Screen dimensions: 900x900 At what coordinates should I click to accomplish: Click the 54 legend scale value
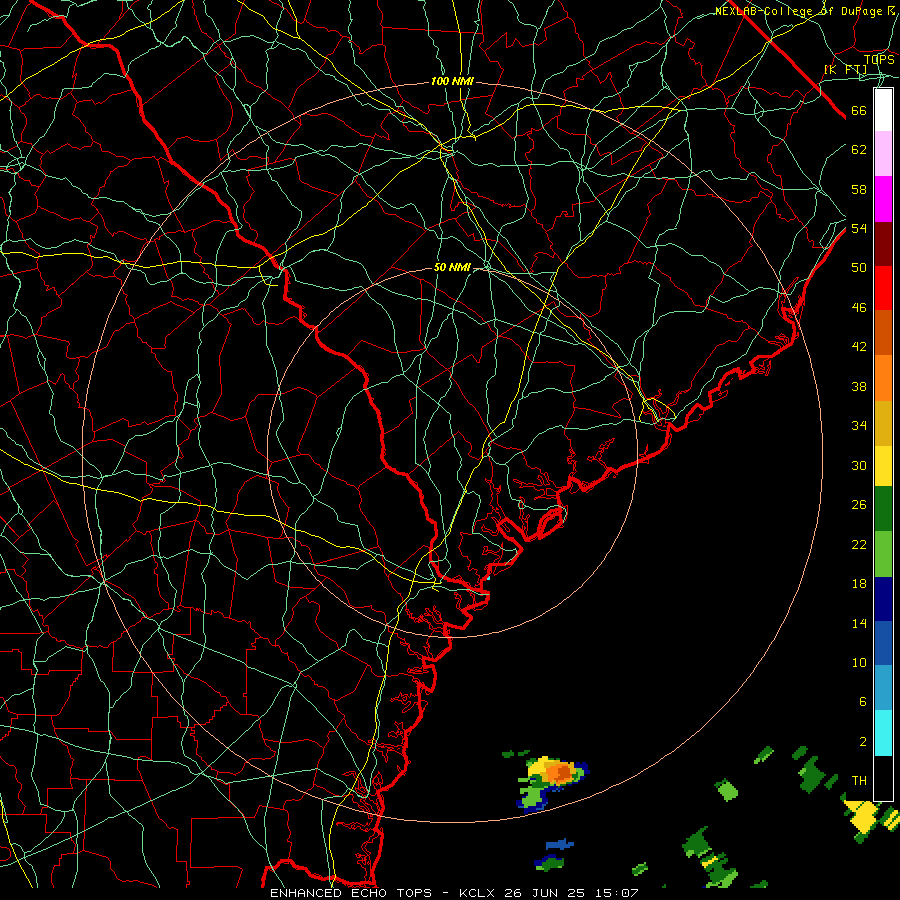pyautogui.click(x=859, y=228)
